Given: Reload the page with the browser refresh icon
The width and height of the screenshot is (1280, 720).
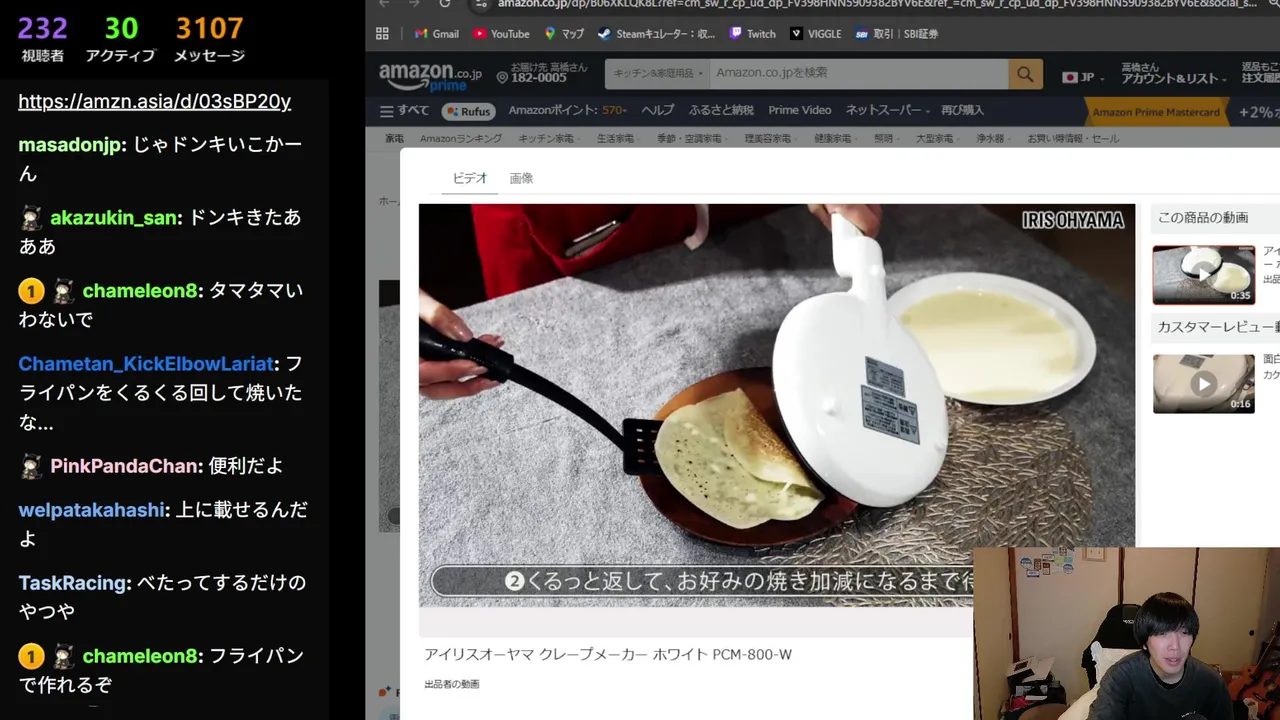Looking at the screenshot, I should [446, 4].
